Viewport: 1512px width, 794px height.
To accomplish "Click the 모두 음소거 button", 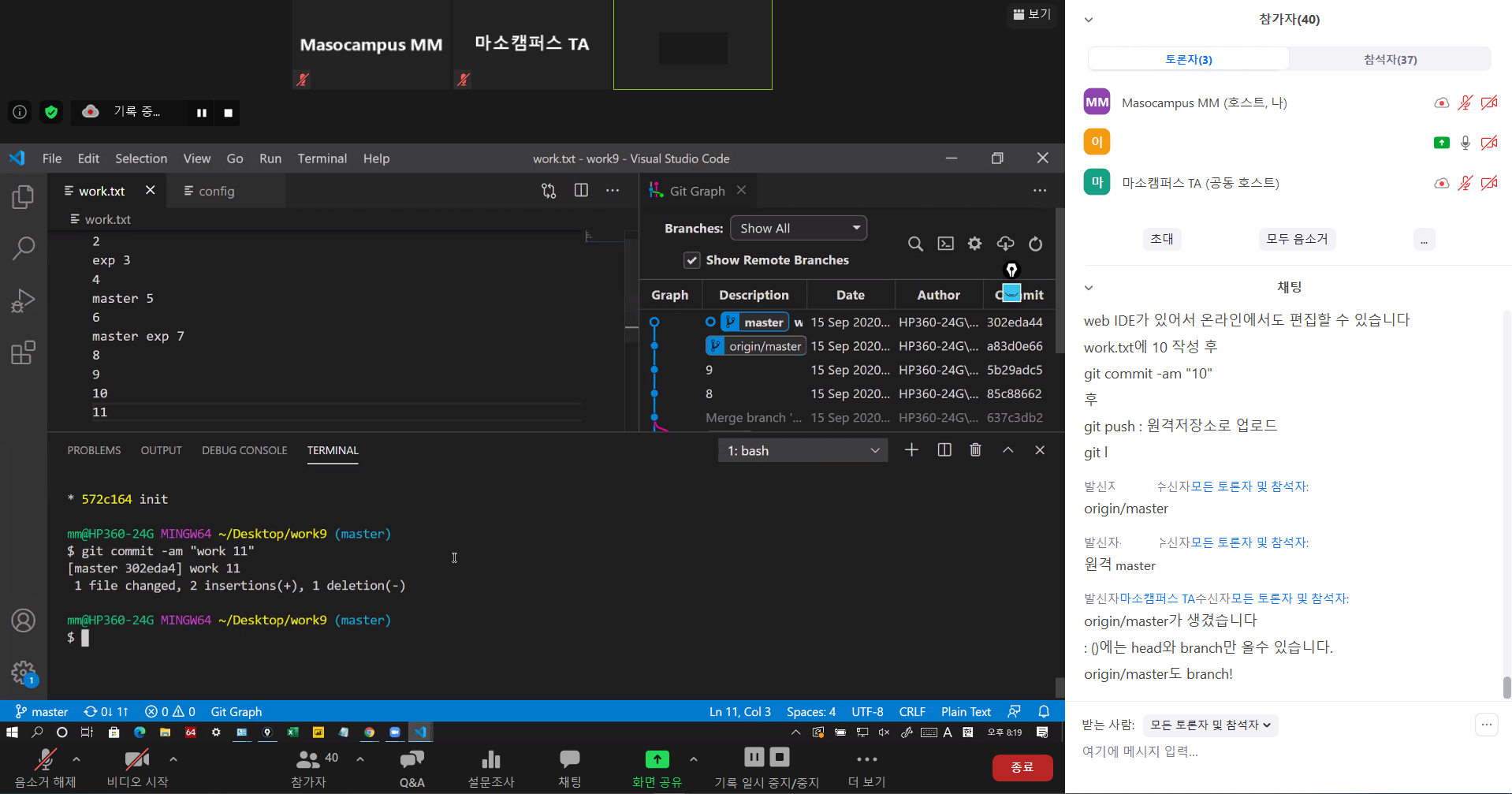I will [x=1296, y=239].
